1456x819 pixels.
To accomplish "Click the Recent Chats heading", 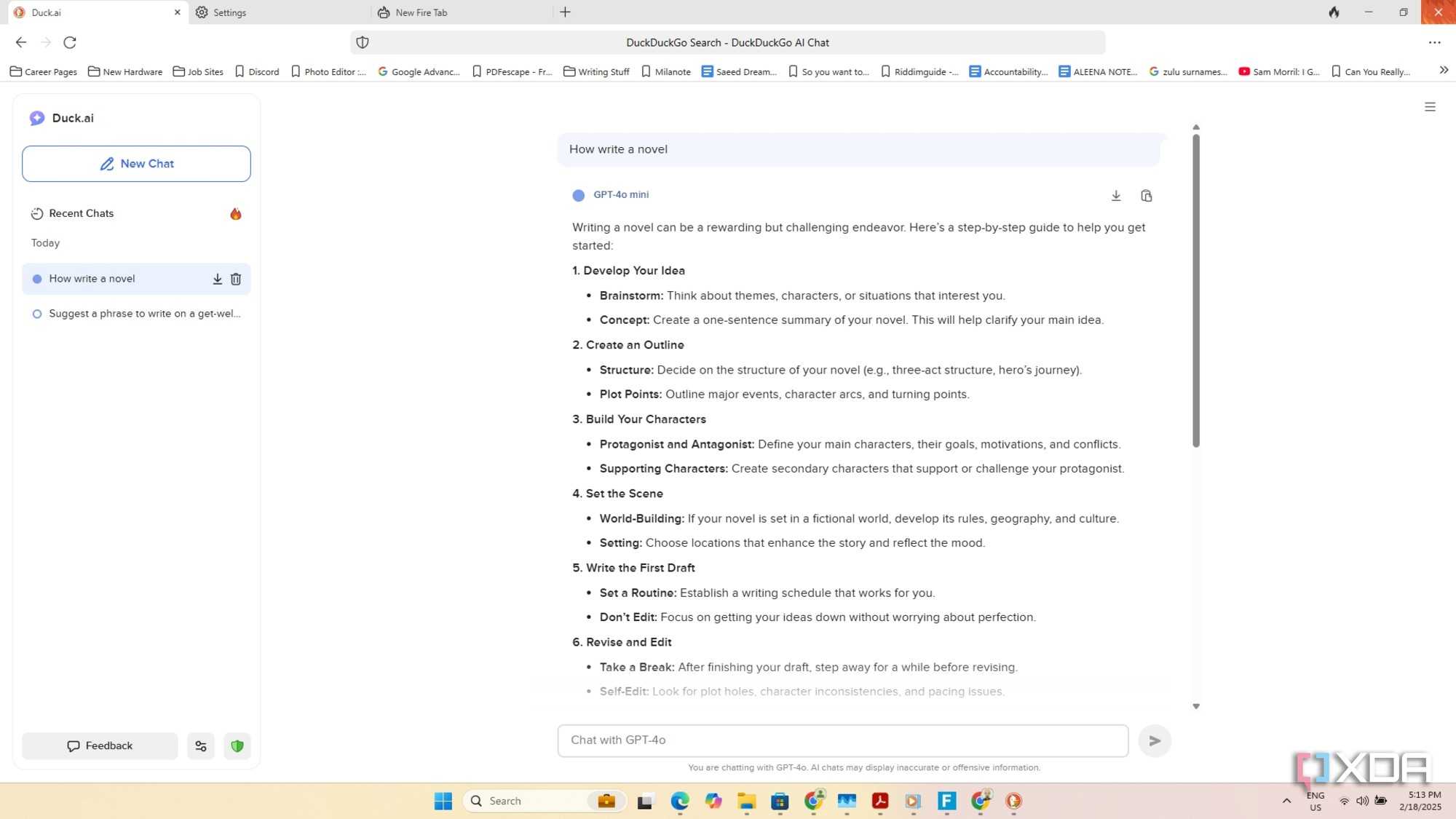I will coord(81,213).
